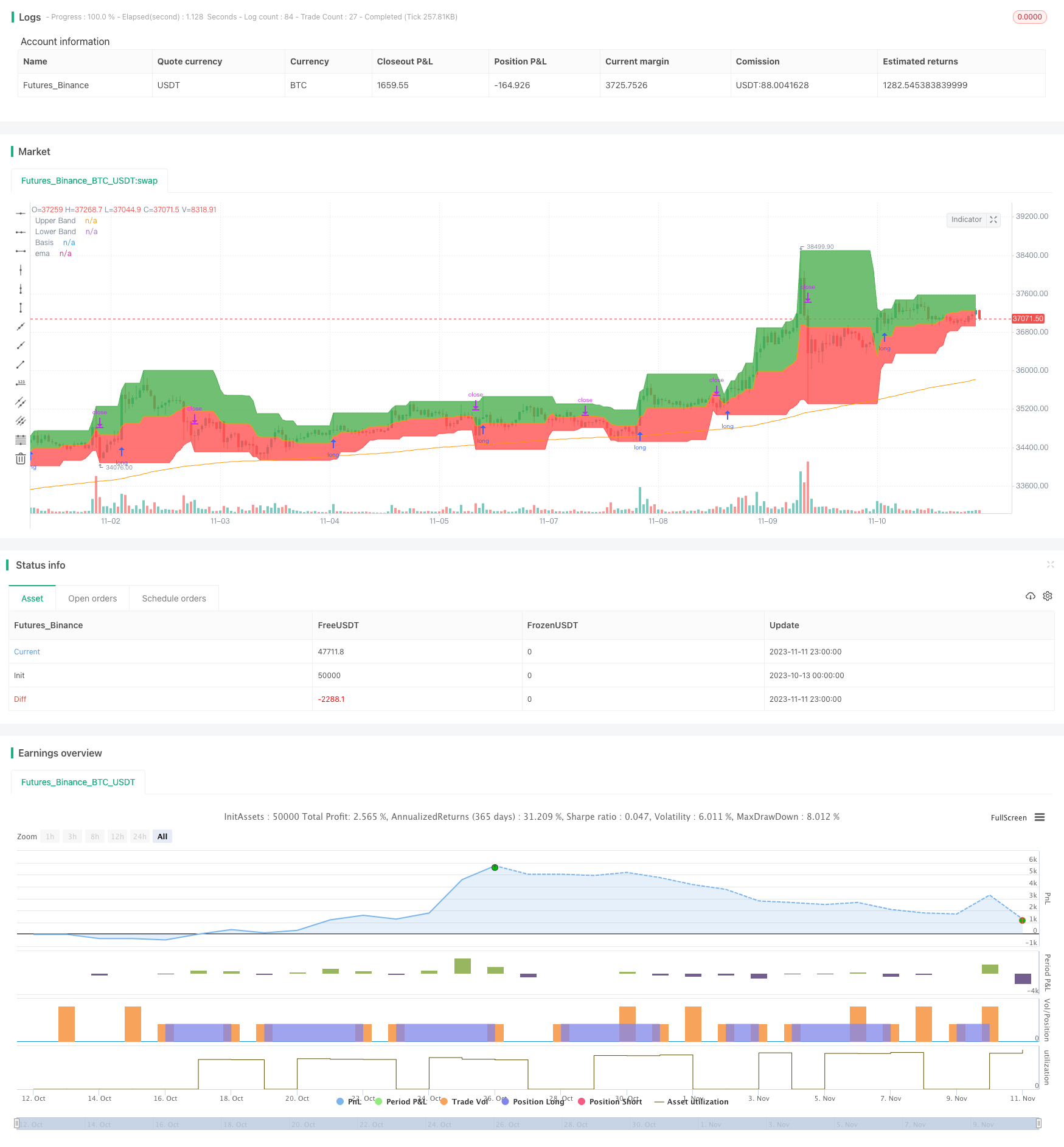Select the vertical segment drawing tool
Image resolution: width=1064 pixels, height=1147 pixels.
pyautogui.click(x=21, y=308)
